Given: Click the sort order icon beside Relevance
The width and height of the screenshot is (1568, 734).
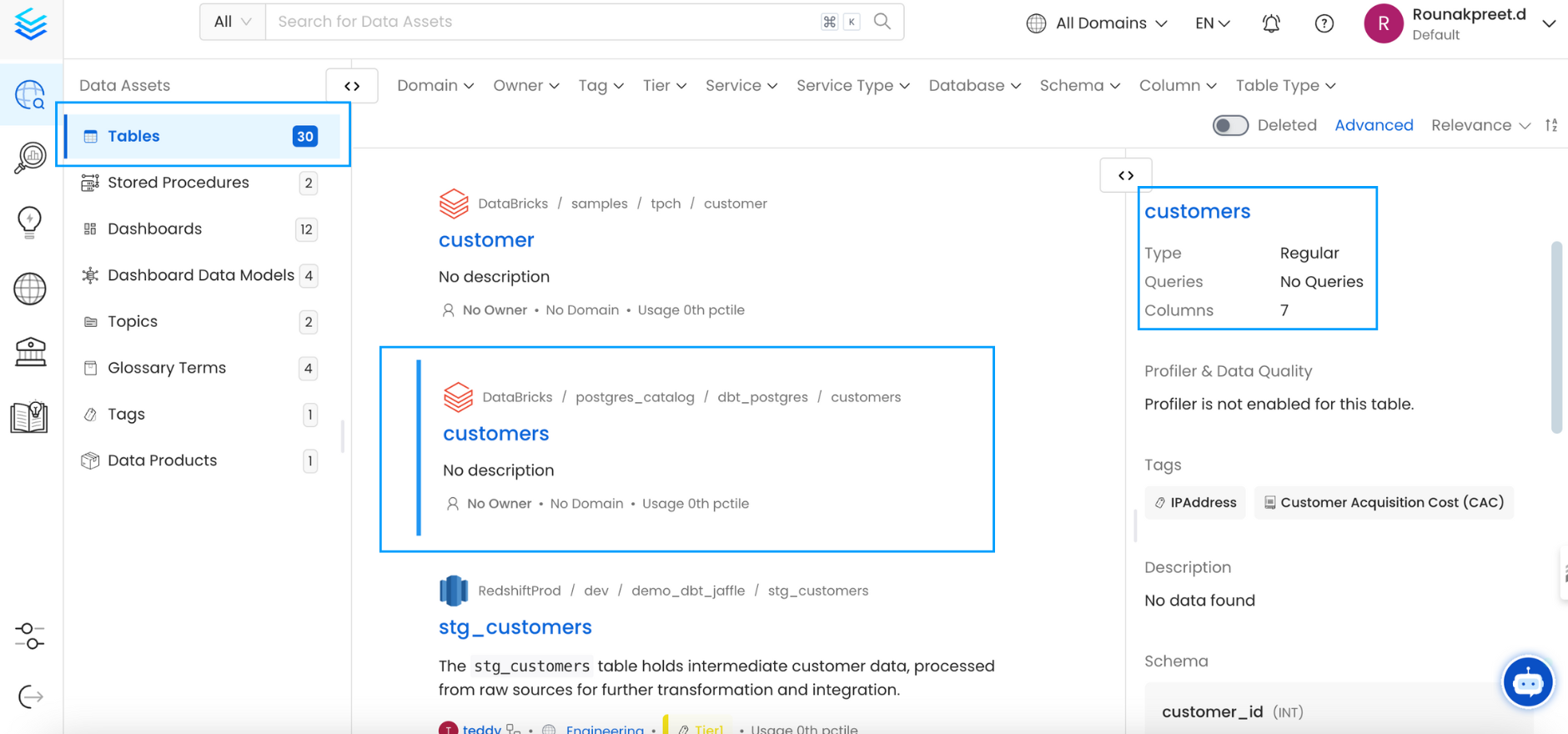Looking at the screenshot, I should [x=1551, y=125].
